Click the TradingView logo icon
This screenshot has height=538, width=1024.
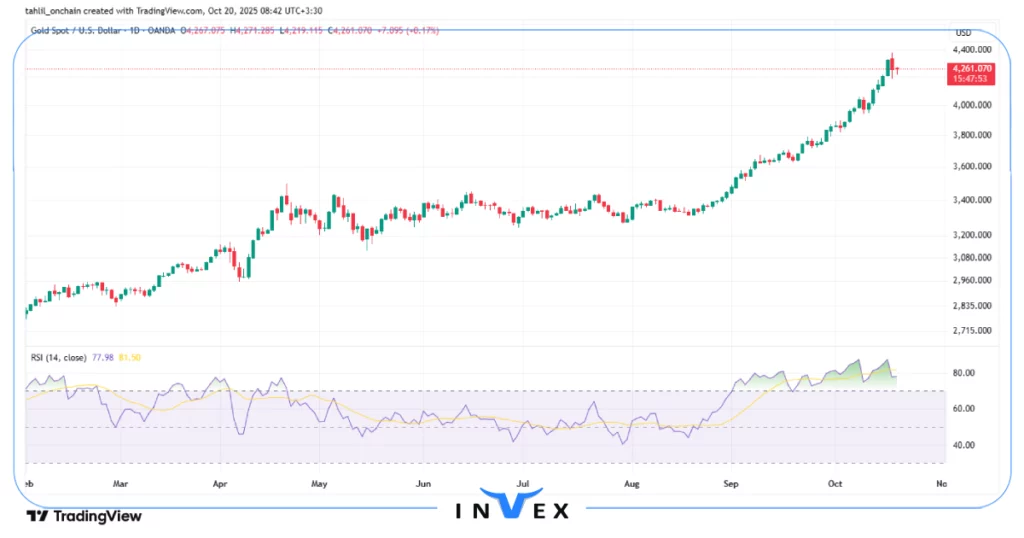pos(37,516)
